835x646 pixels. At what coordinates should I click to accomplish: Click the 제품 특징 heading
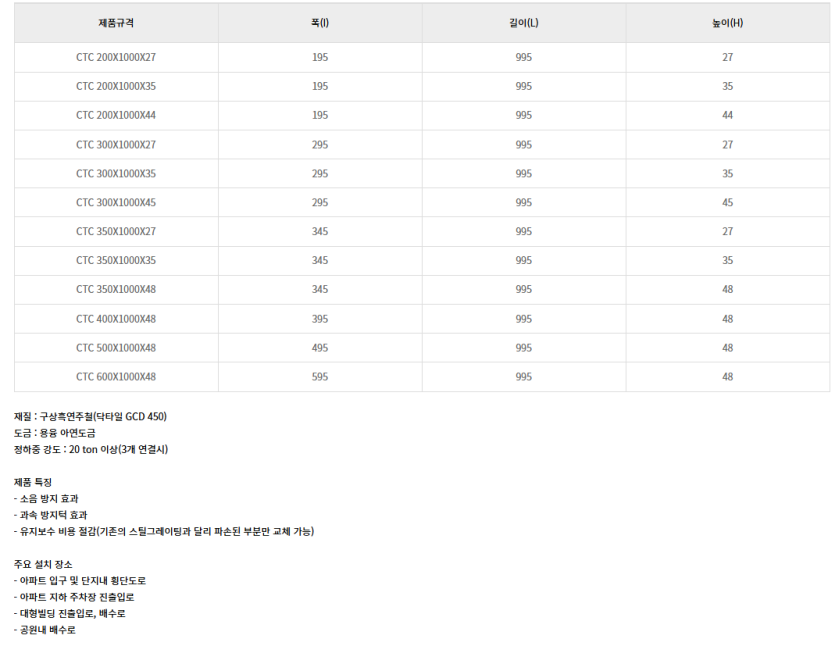[x=33, y=482]
